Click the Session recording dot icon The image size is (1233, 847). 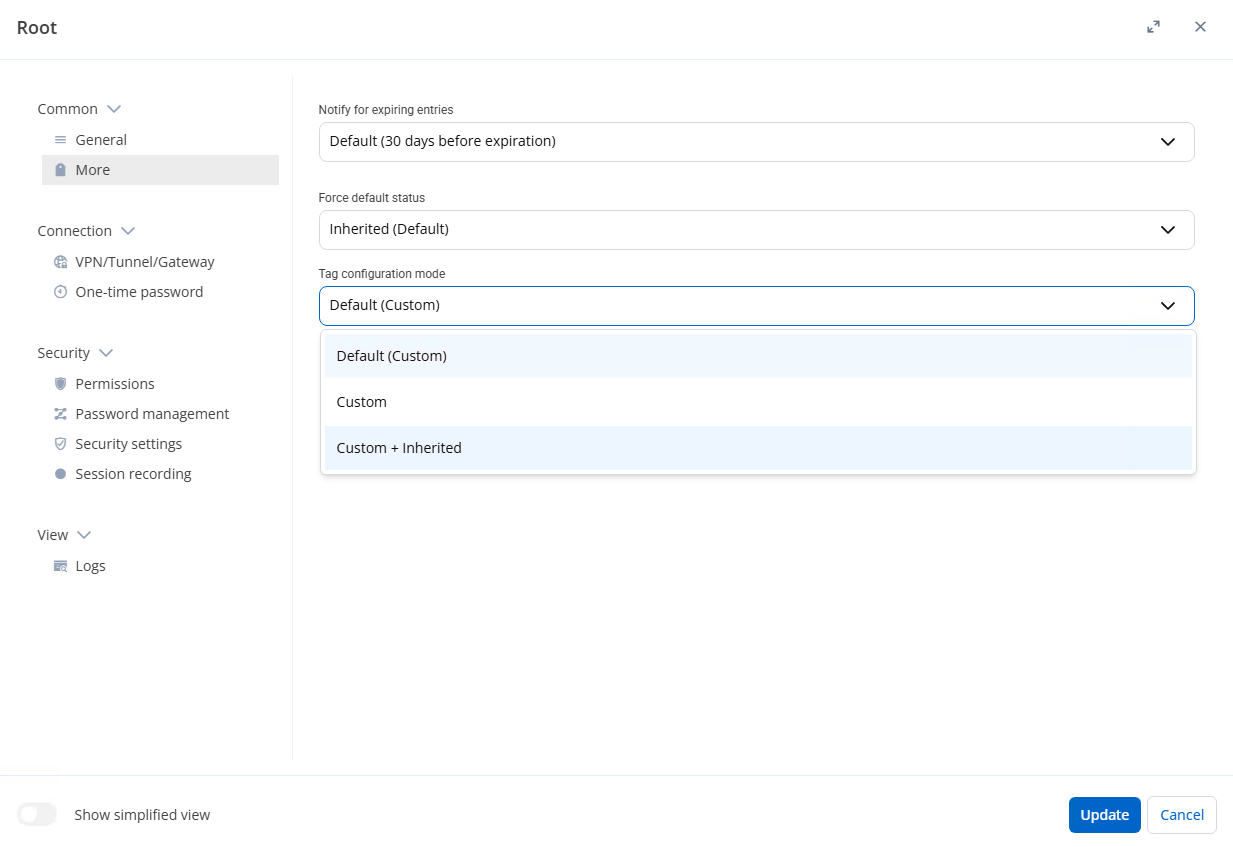pyautogui.click(x=60, y=474)
